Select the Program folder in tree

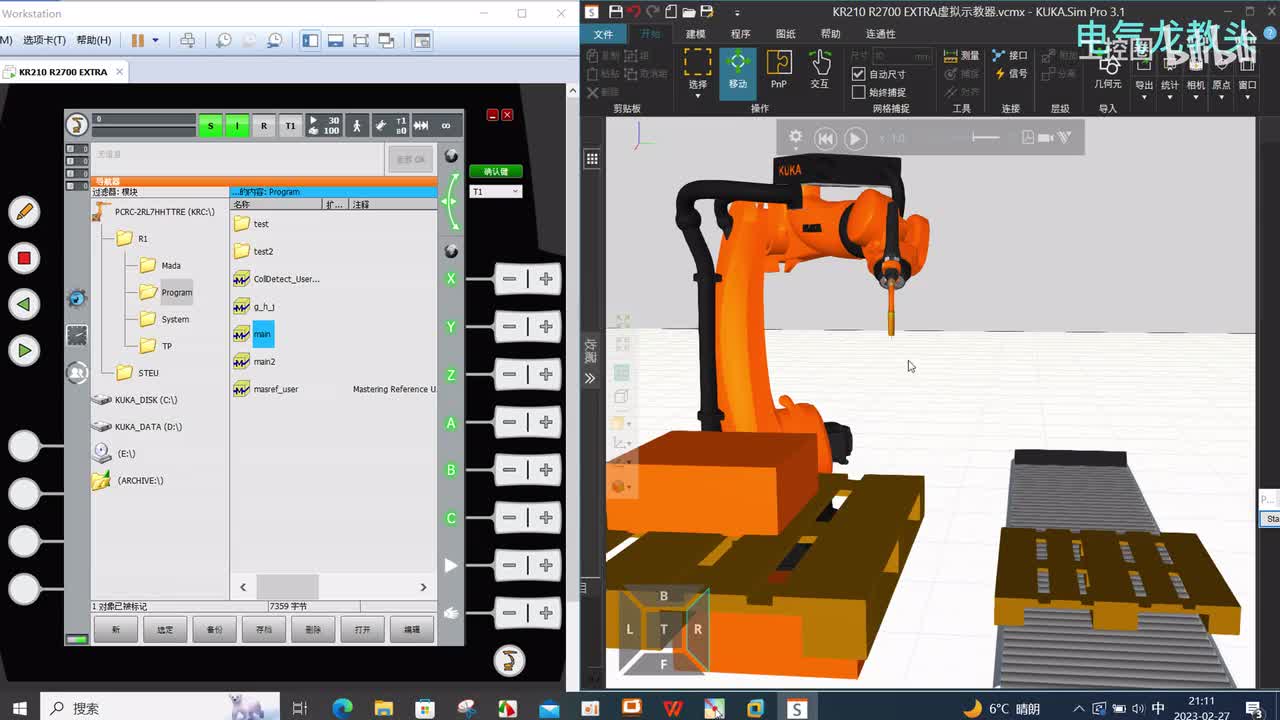[x=176, y=293]
